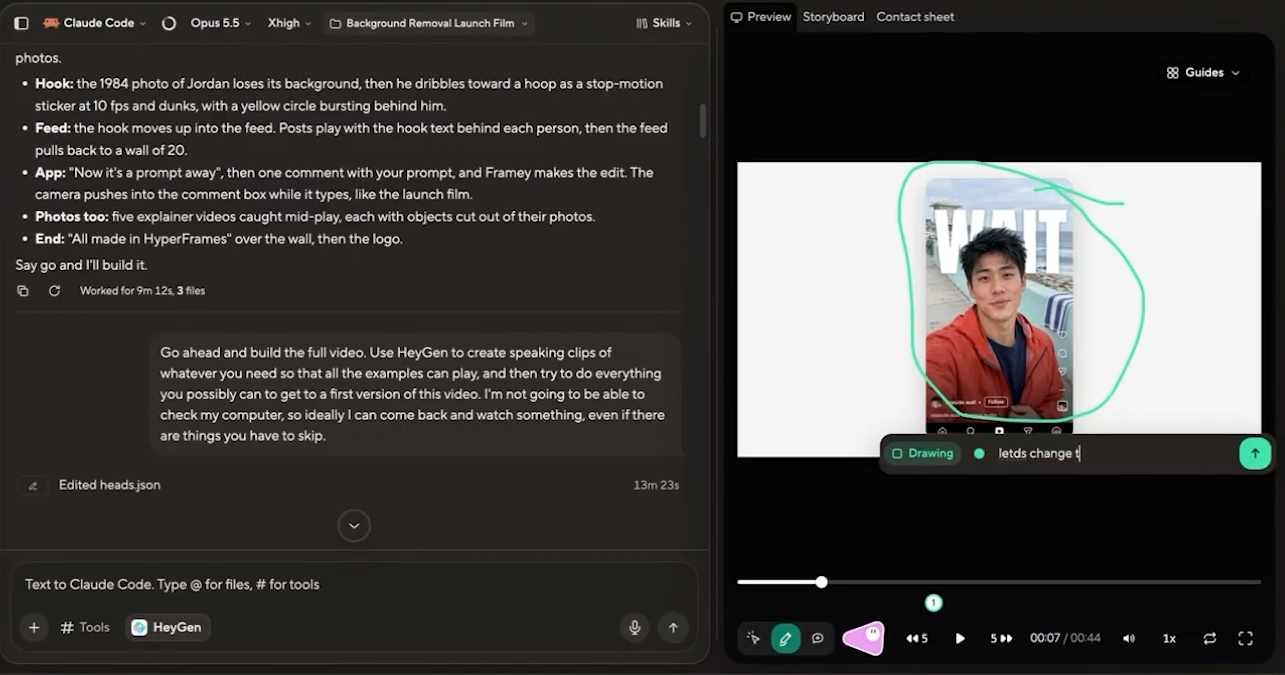Skip forward 5 seconds
Screen dimensions: 1285x675
1001,638
